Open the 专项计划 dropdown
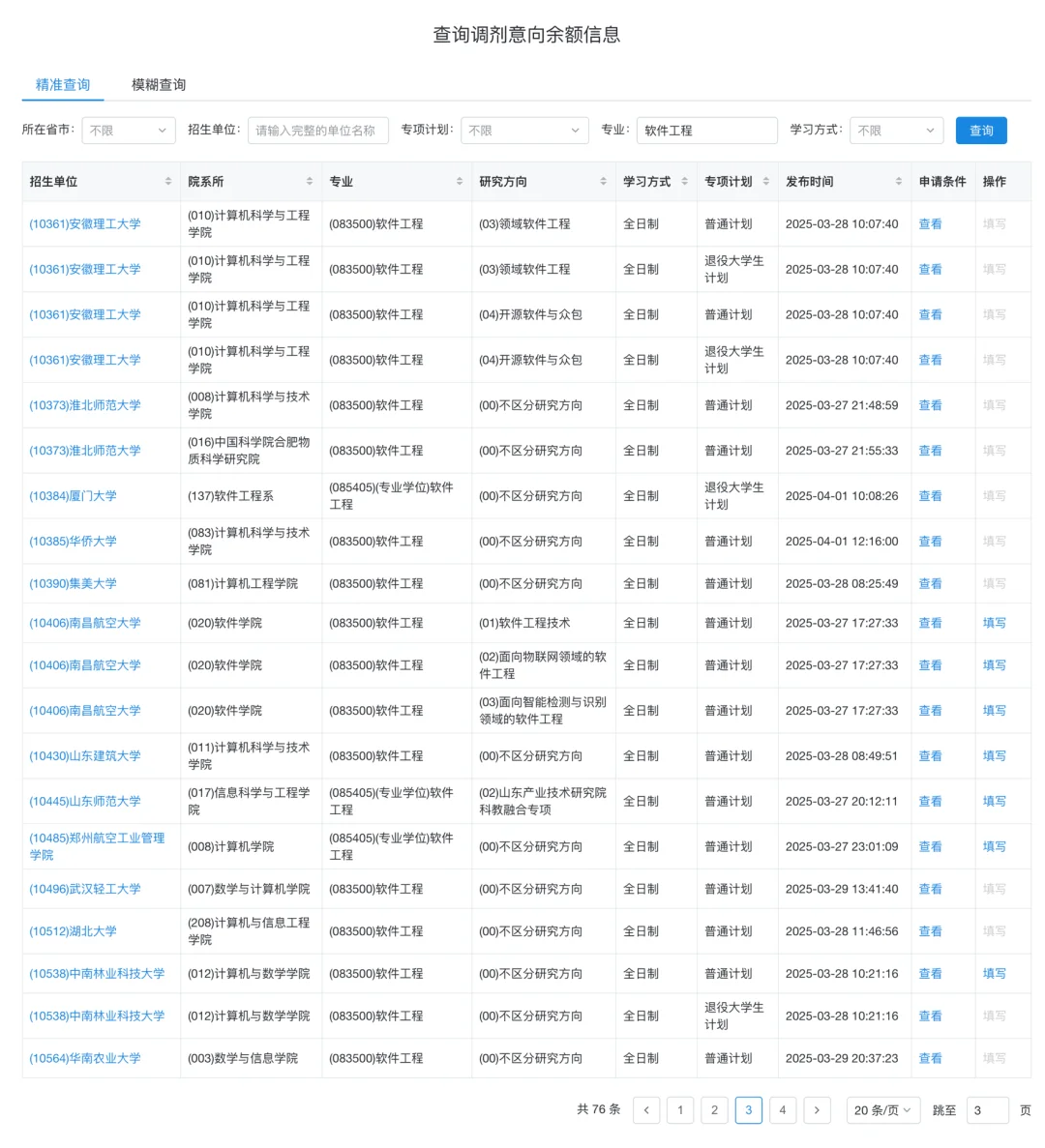1045x1148 pixels. click(x=524, y=131)
